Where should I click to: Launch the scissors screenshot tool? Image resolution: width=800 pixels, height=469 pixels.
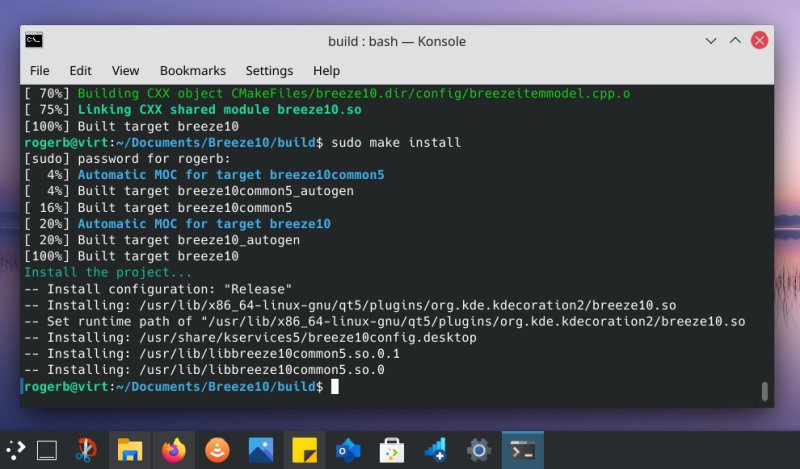point(86,450)
